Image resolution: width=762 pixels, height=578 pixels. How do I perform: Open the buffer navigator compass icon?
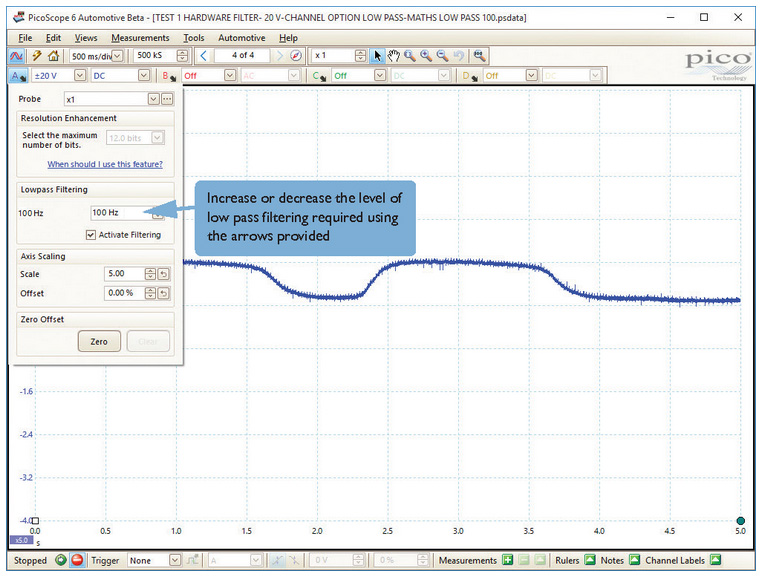(x=296, y=55)
